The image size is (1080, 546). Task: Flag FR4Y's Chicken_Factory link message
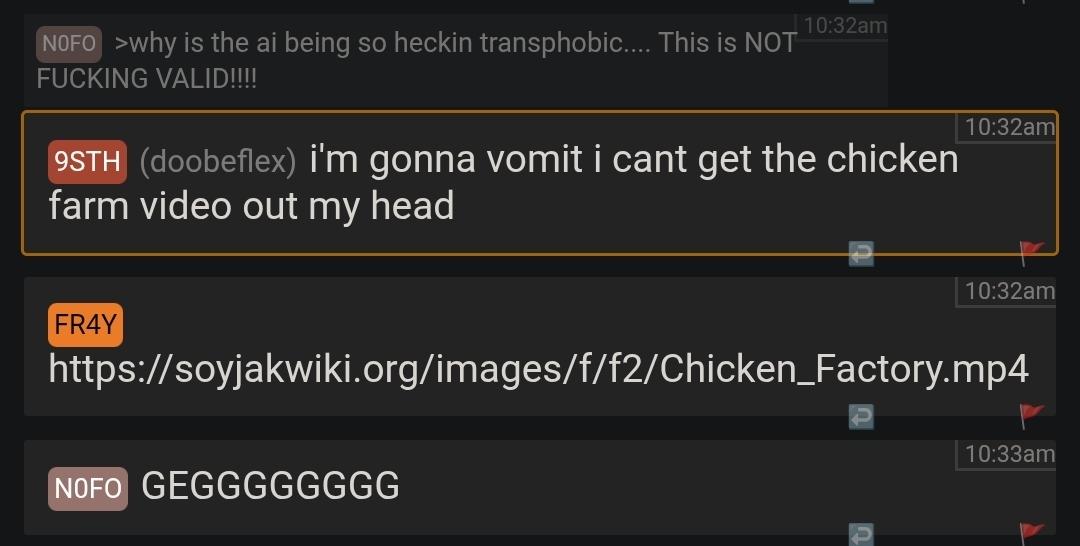coord(1031,416)
